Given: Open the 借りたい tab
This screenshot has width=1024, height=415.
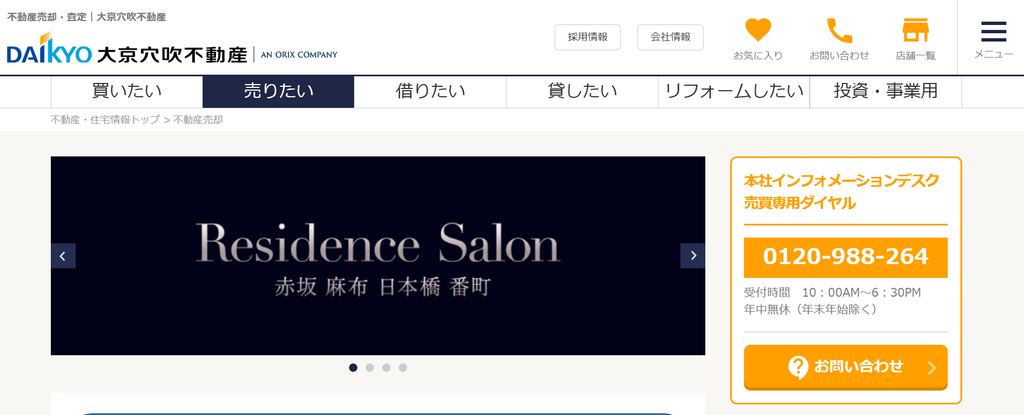Looking at the screenshot, I should coord(430,91).
